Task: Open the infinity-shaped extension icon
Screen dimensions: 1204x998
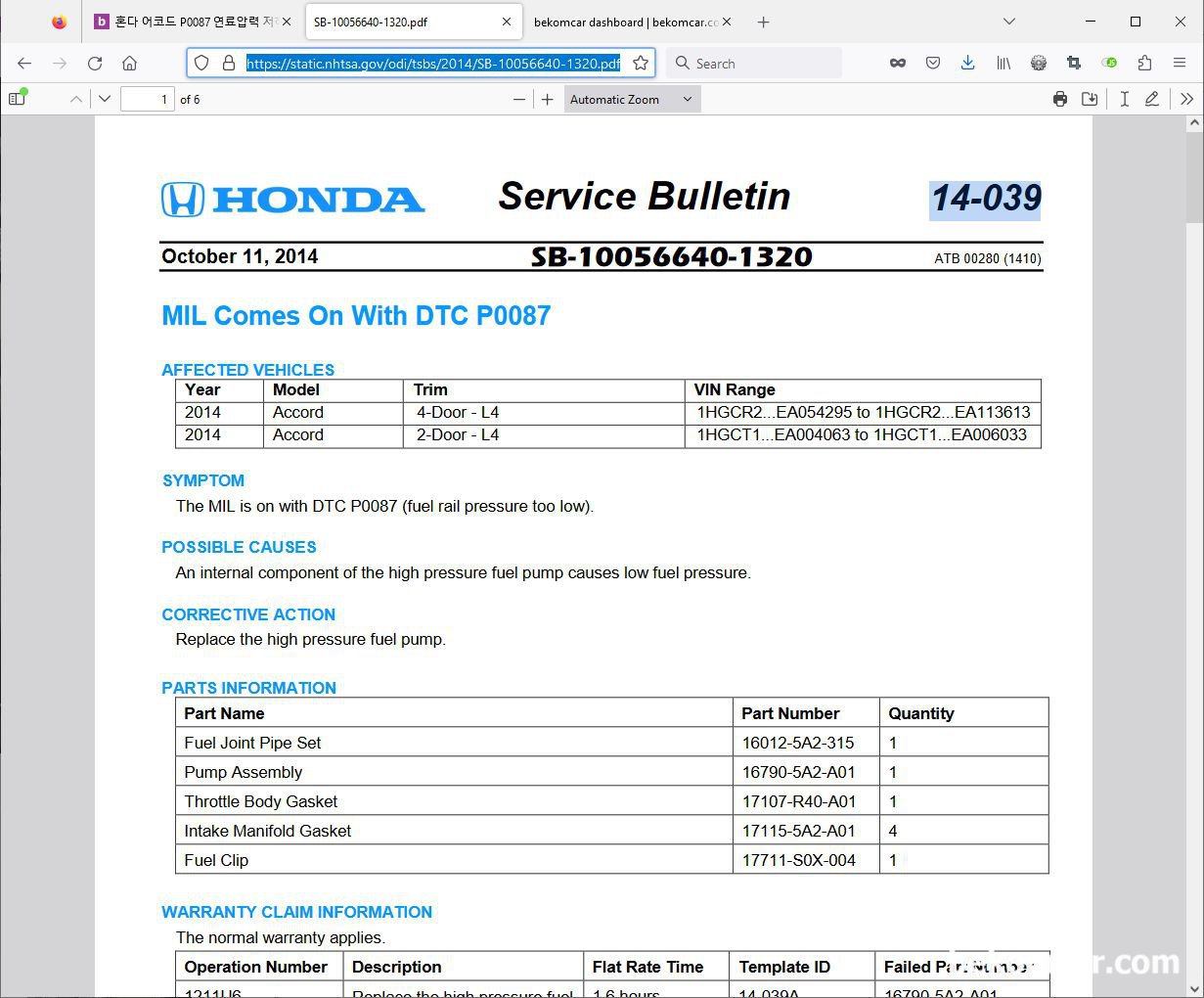Action: coord(897,63)
